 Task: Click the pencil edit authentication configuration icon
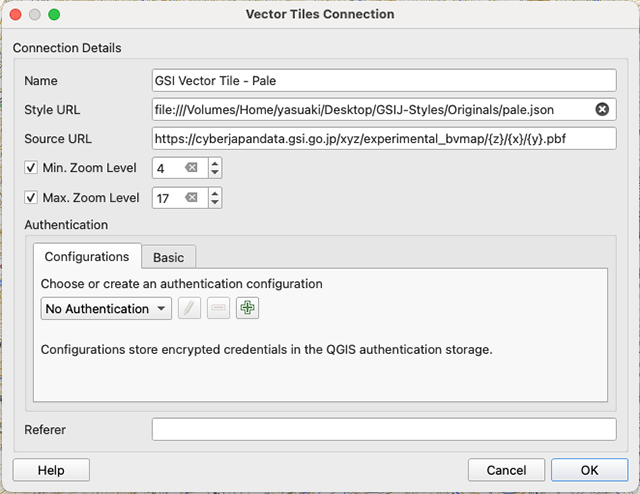(x=189, y=308)
